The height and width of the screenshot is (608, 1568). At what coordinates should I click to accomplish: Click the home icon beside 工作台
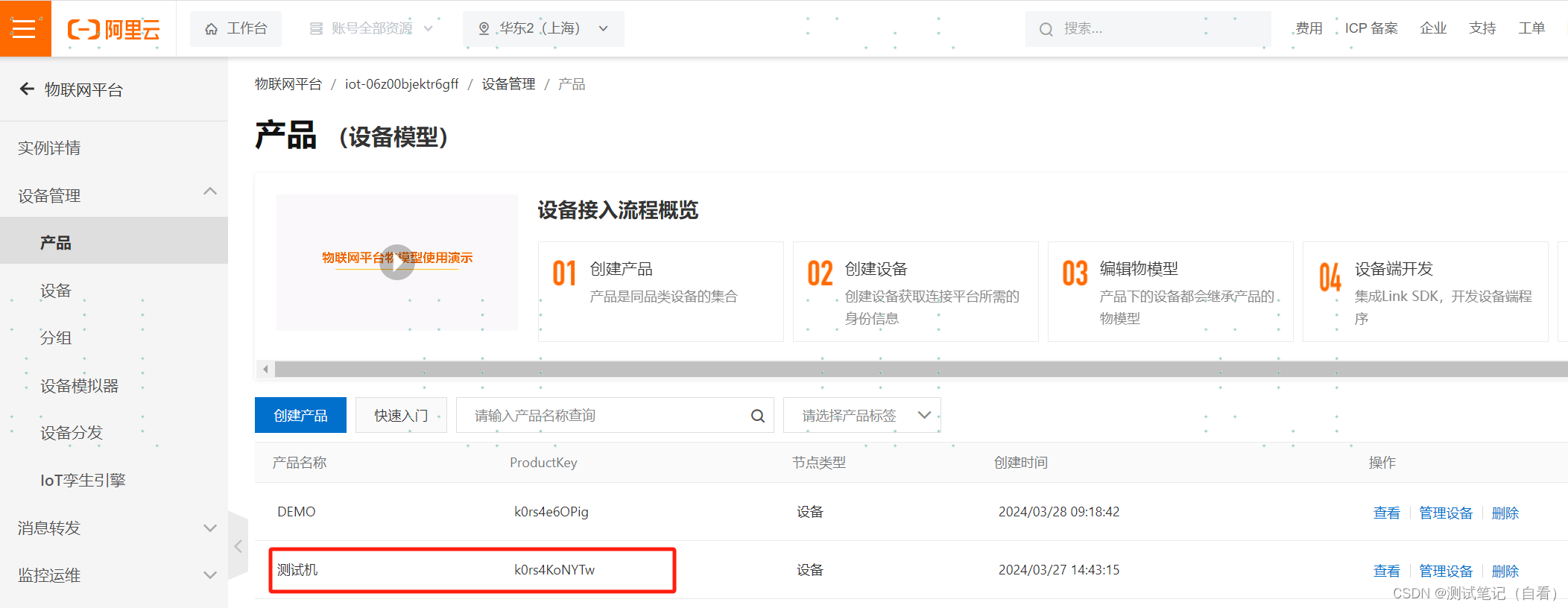click(212, 29)
